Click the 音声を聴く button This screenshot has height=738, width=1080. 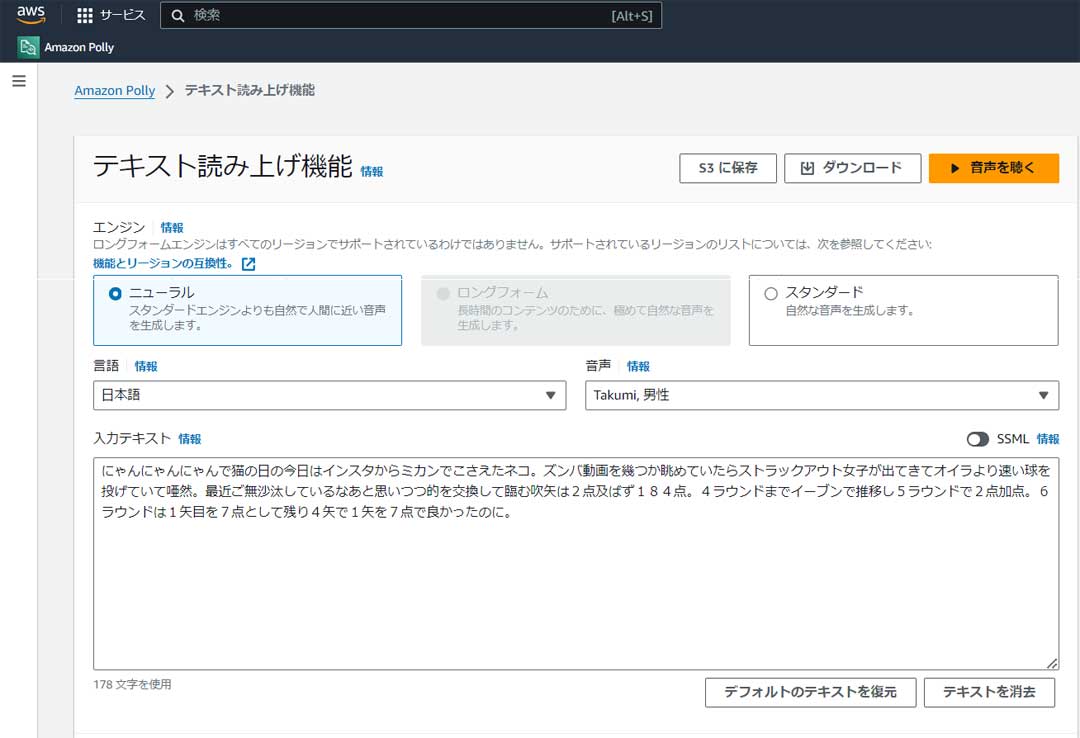(x=994, y=168)
